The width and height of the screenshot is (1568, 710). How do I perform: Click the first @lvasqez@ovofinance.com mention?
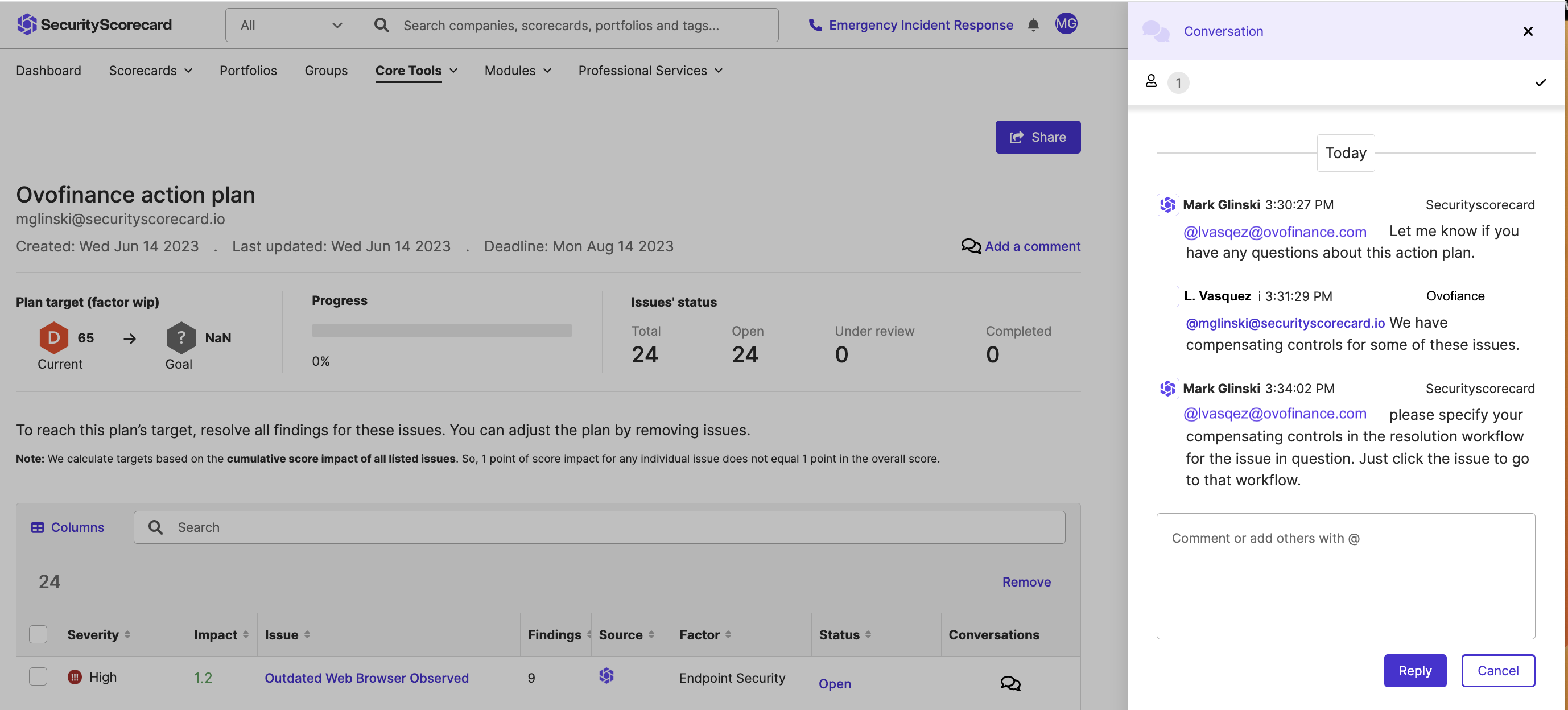pos(1274,232)
